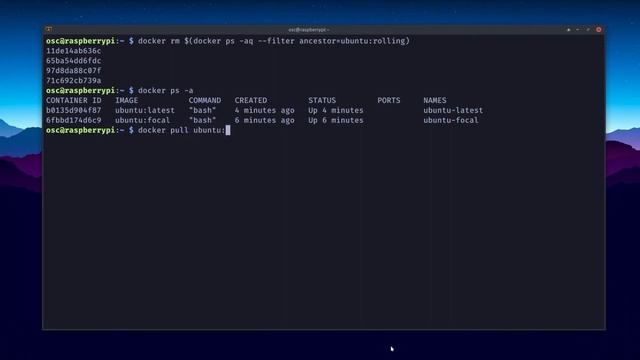Select container ID 11de14ab636c
This screenshot has width=640, height=360.
pyautogui.click(x=73, y=51)
